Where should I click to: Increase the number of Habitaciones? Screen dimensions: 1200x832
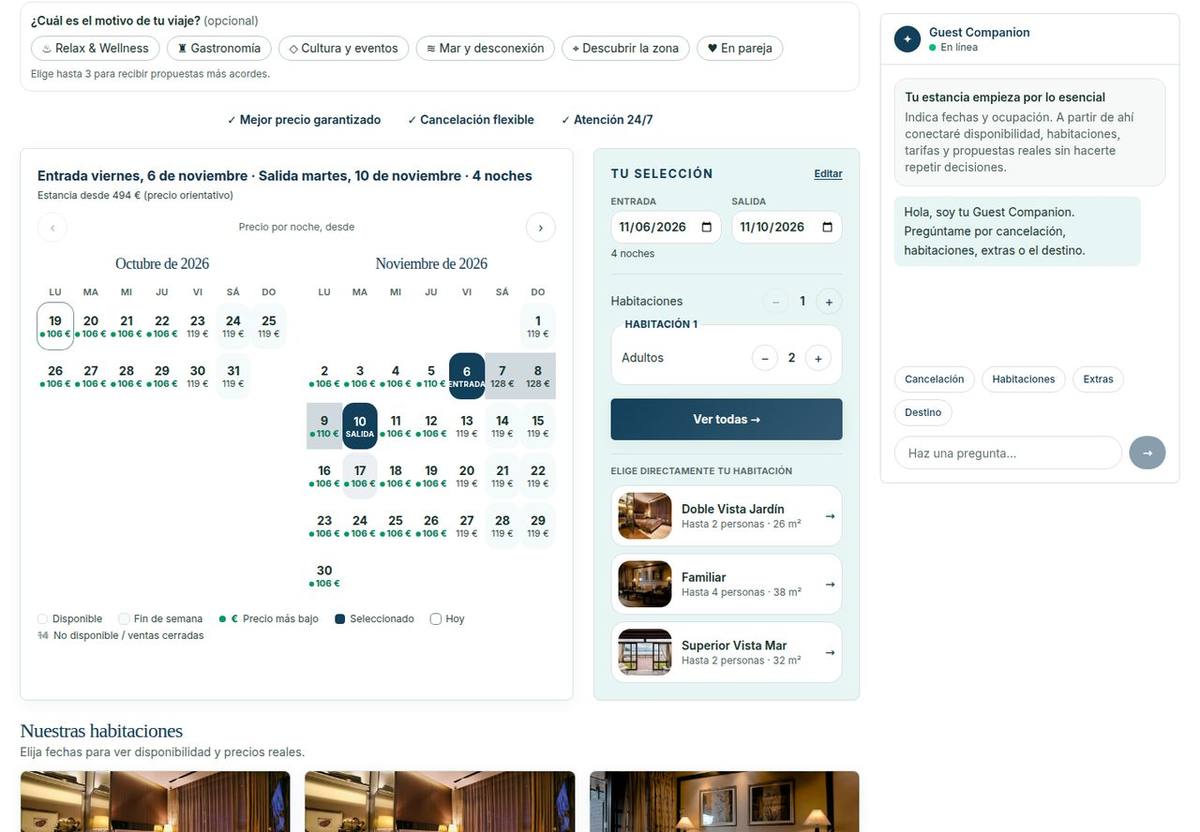pyautogui.click(x=829, y=301)
